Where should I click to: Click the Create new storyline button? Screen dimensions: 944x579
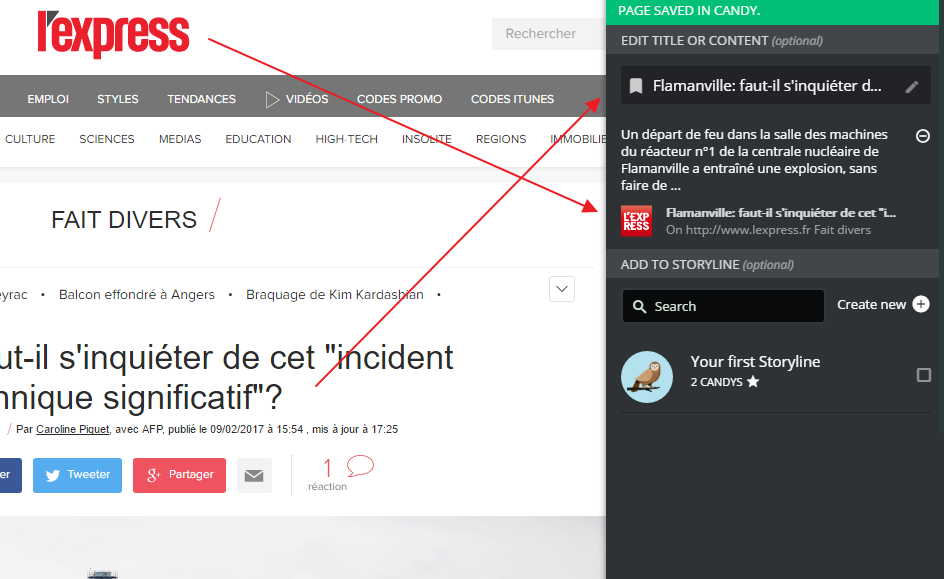pyautogui.click(x=883, y=305)
